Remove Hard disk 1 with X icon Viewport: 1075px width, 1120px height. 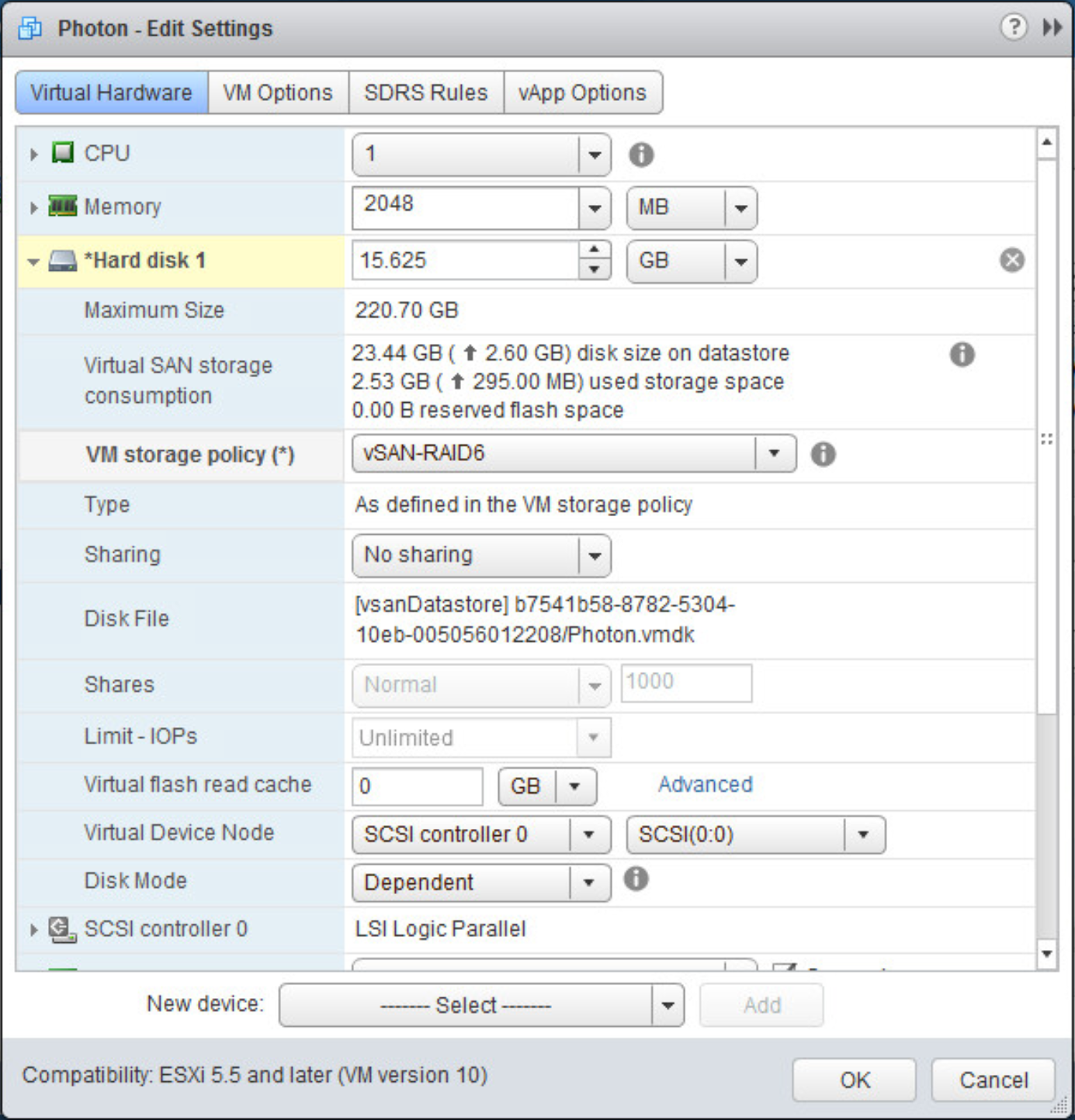point(1011,260)
